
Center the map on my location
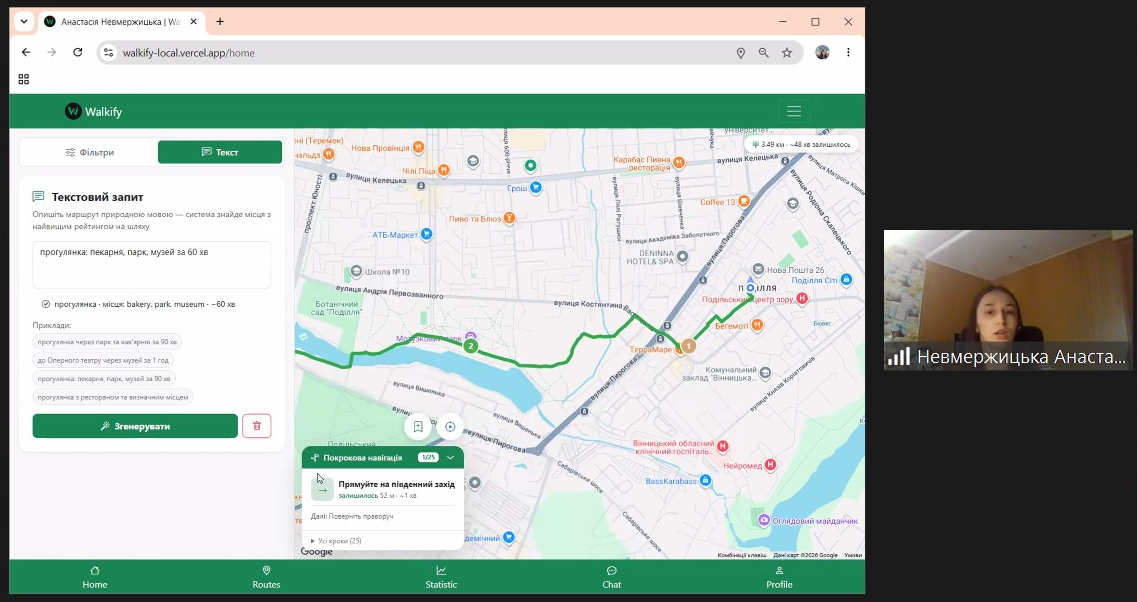coord(450,426)
